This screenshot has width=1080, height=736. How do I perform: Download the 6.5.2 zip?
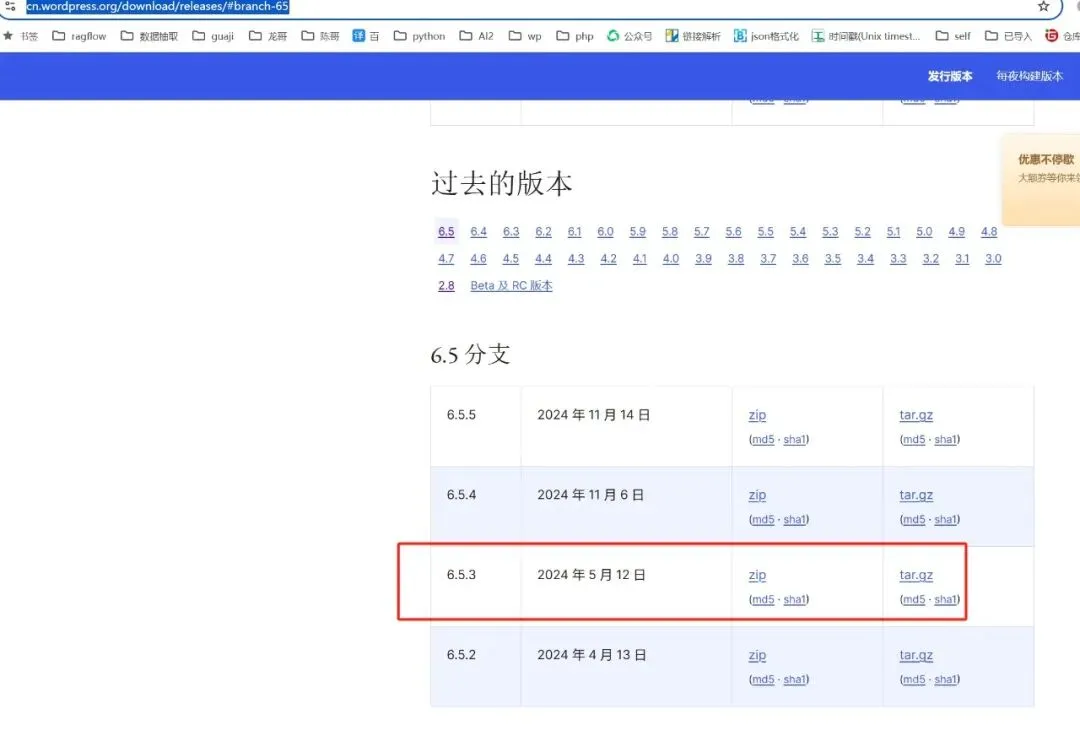(757, 655)
